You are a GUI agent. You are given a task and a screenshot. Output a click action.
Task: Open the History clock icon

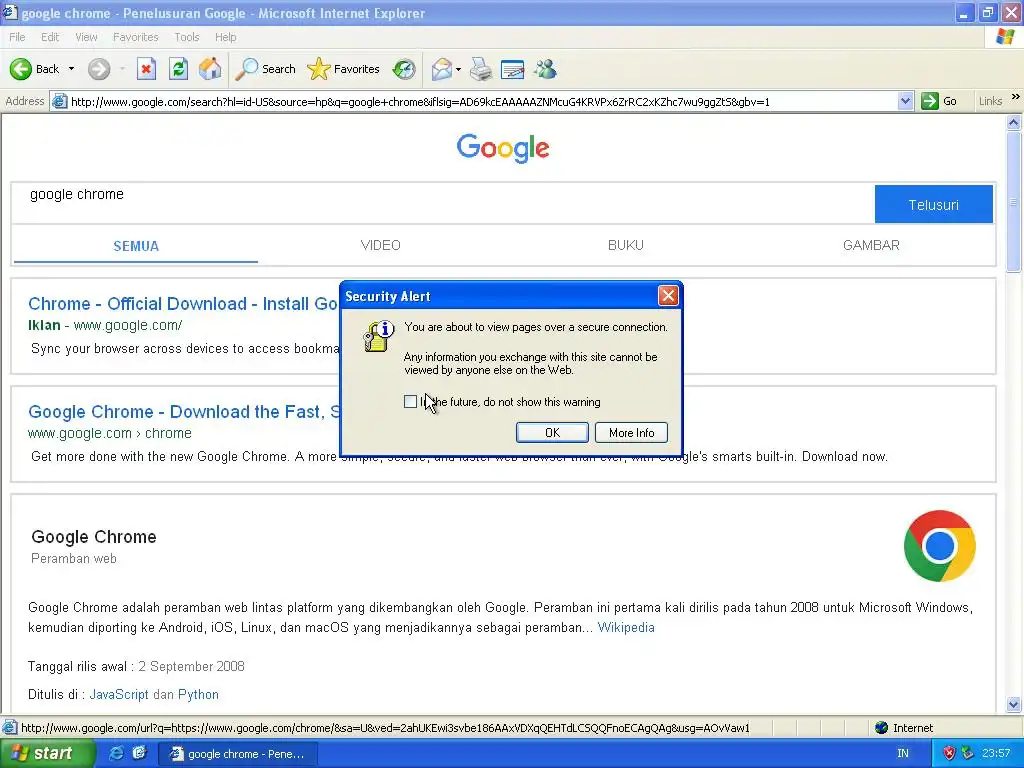point(404,69)
